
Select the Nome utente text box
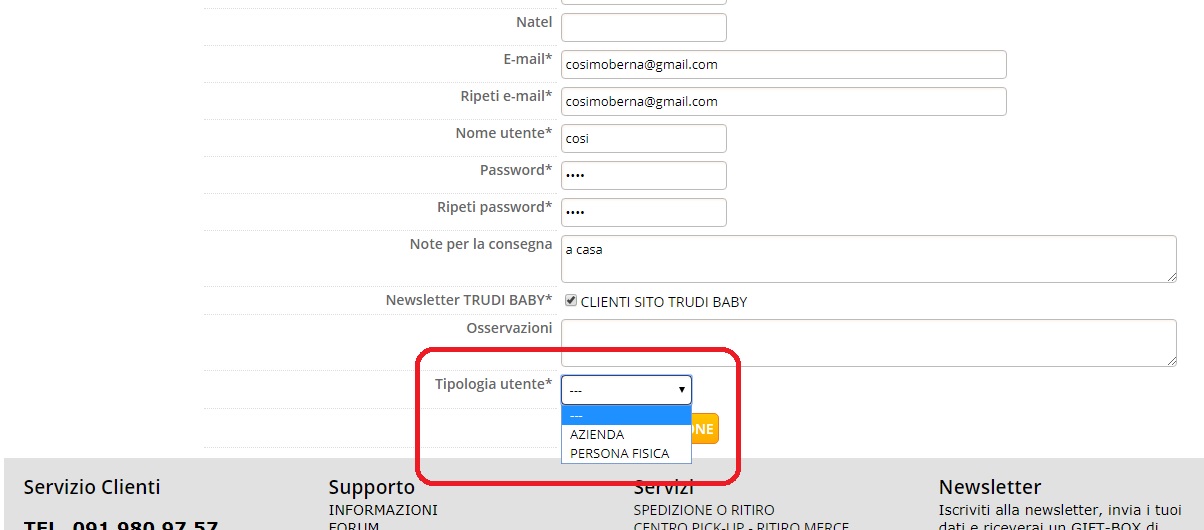tap(643, 139)
